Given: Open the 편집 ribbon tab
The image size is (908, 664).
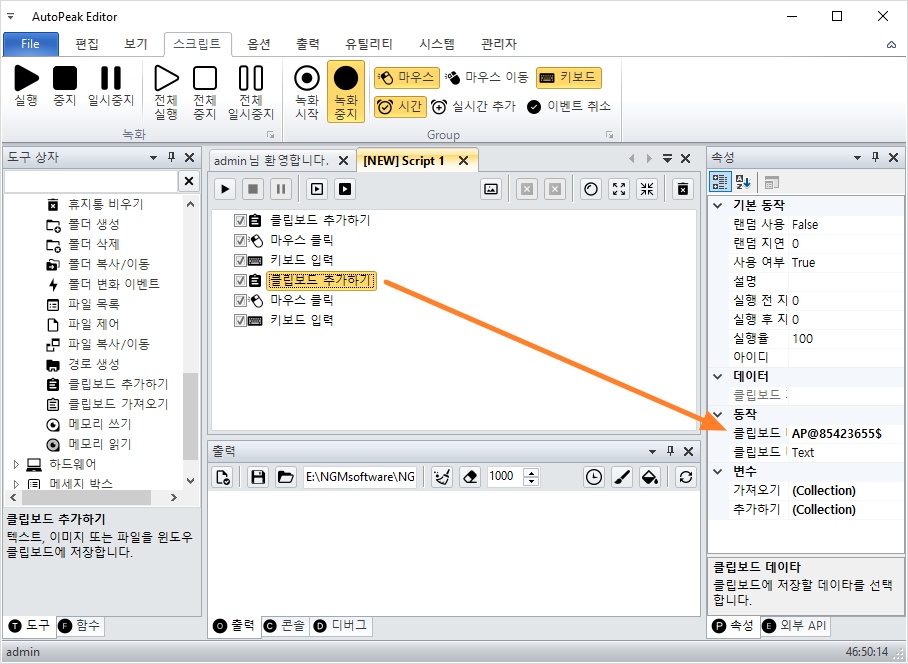Looking at the screenshot, I should (87, 44).
